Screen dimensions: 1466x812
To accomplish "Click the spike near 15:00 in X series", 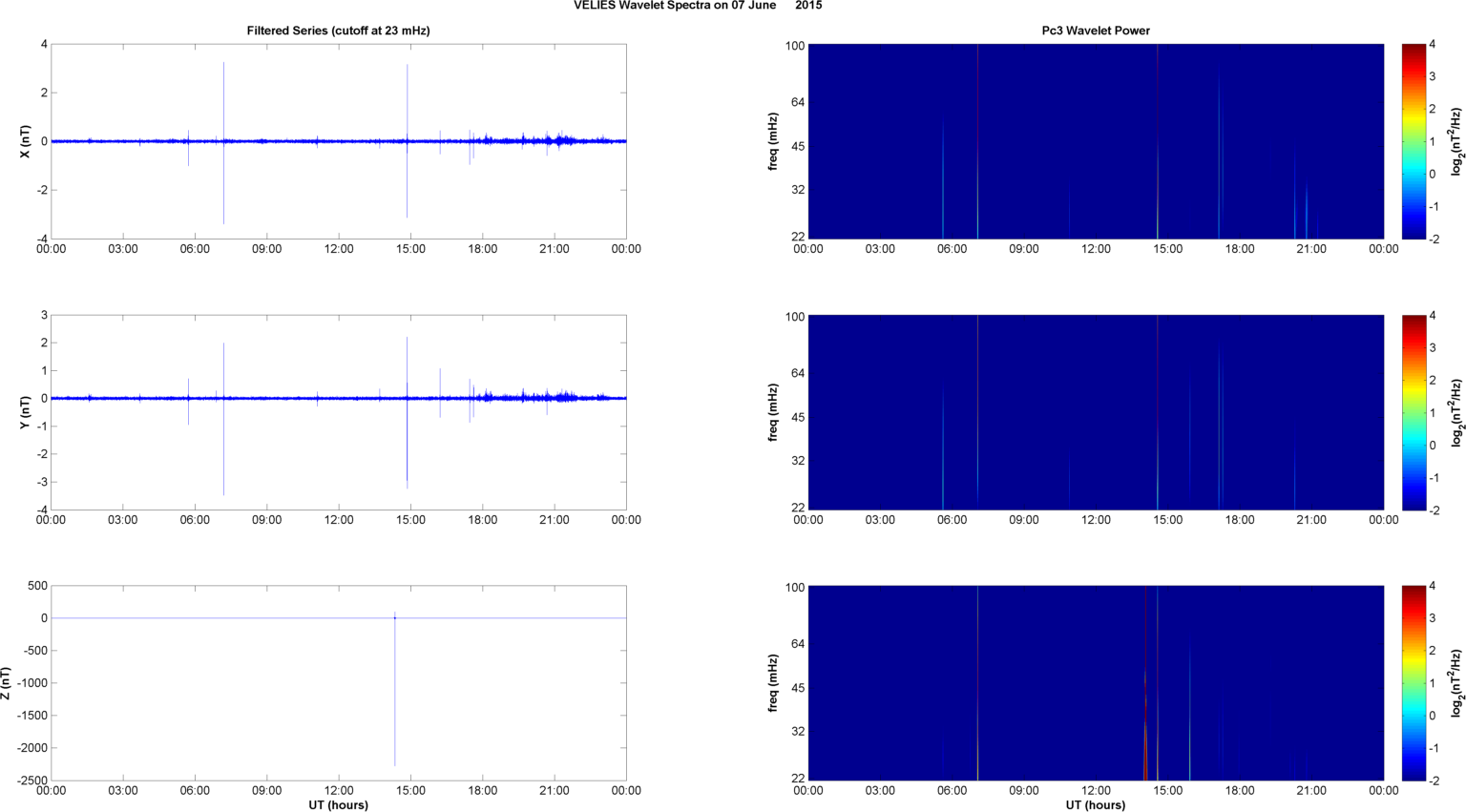I will click(408, 141).
